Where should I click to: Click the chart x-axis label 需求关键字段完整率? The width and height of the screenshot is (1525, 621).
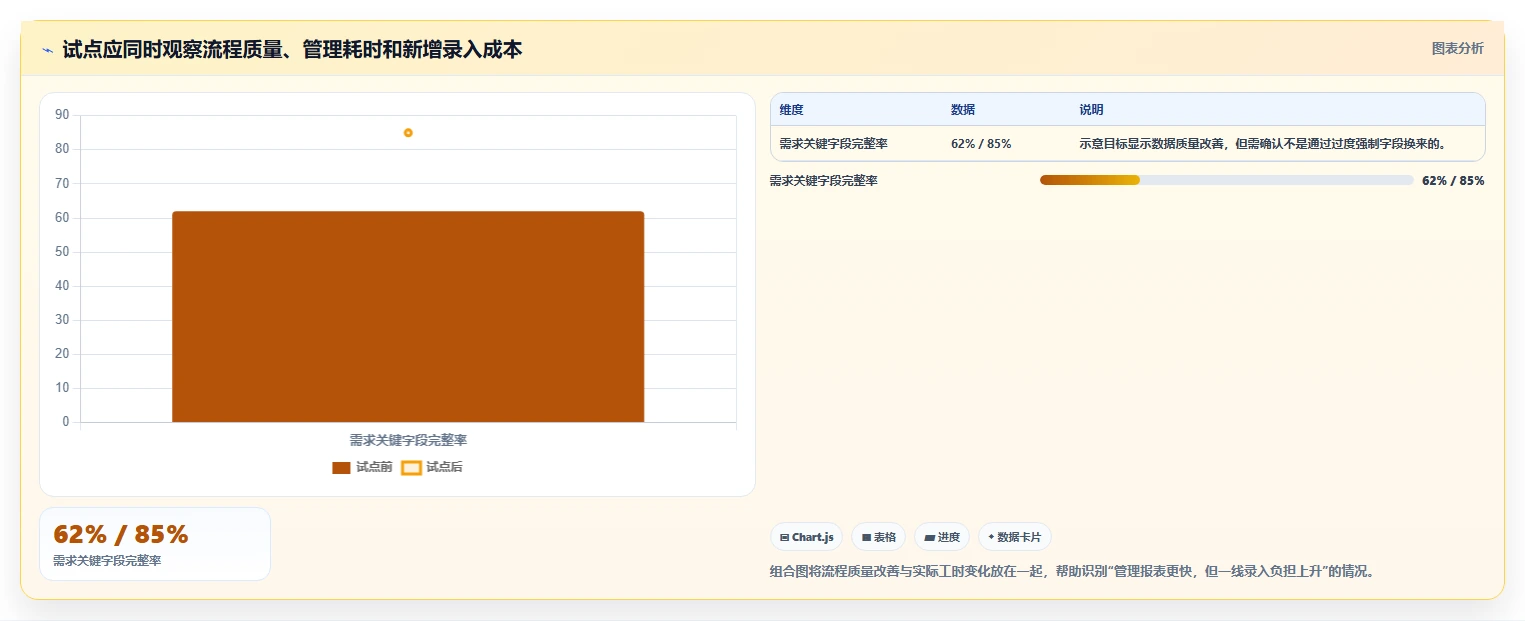pos(408,440)
